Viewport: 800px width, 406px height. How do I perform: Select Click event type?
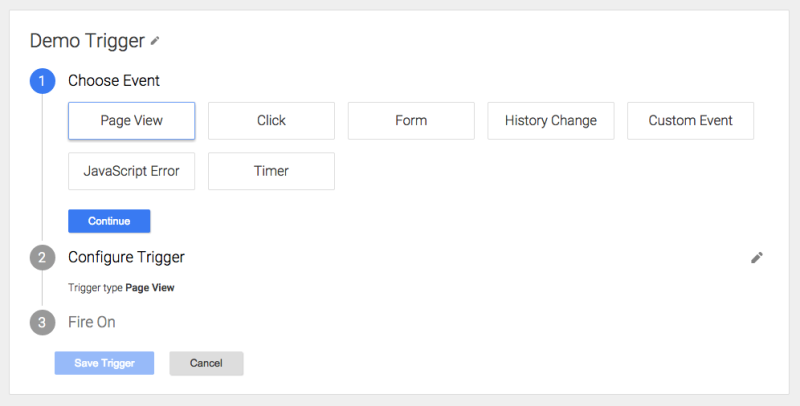(271, 121)
